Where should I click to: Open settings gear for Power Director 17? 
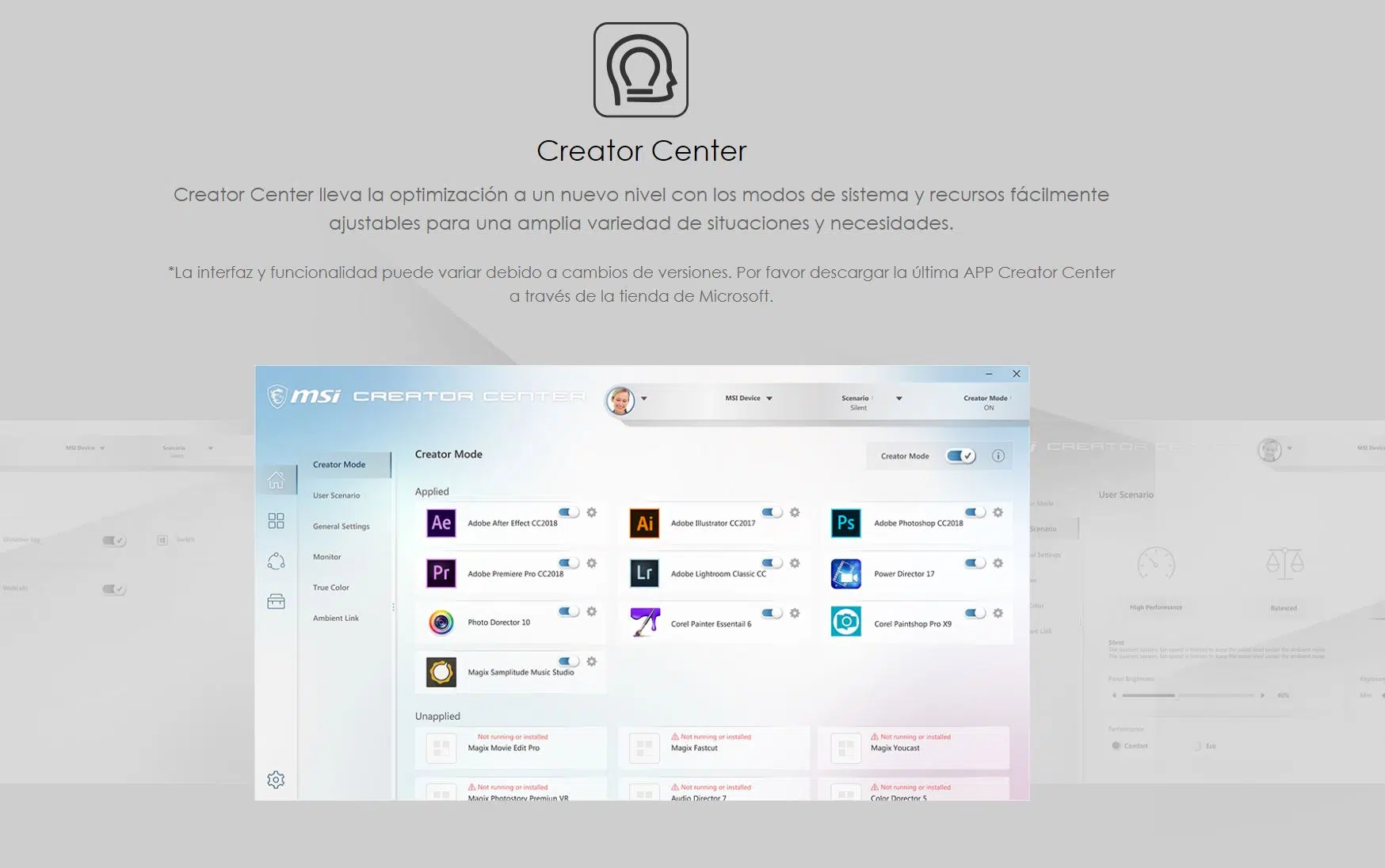click(998, 563)
